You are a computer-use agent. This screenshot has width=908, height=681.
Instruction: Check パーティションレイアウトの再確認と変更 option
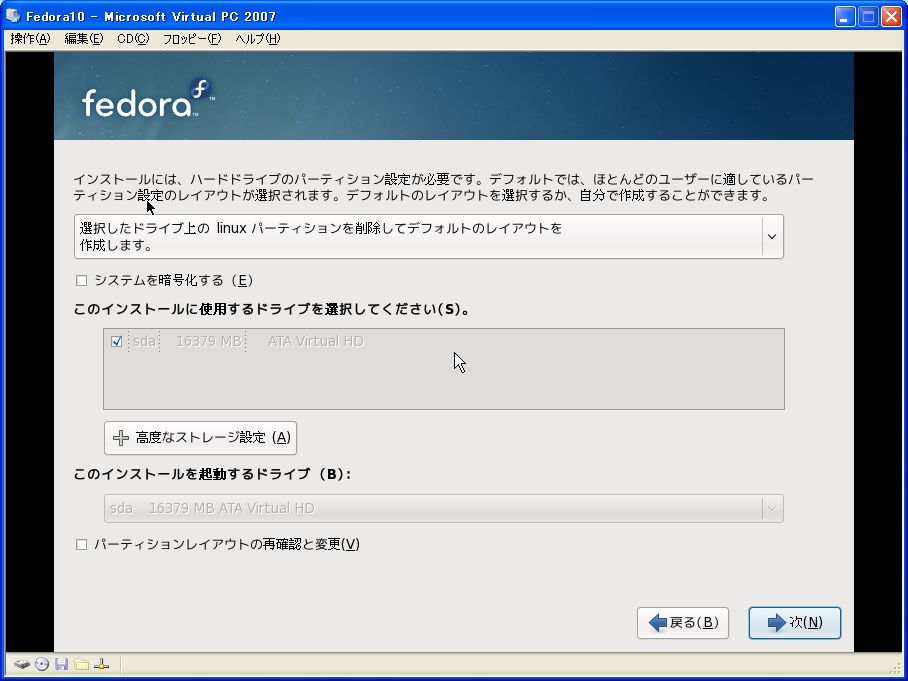(x=82, y=544)
